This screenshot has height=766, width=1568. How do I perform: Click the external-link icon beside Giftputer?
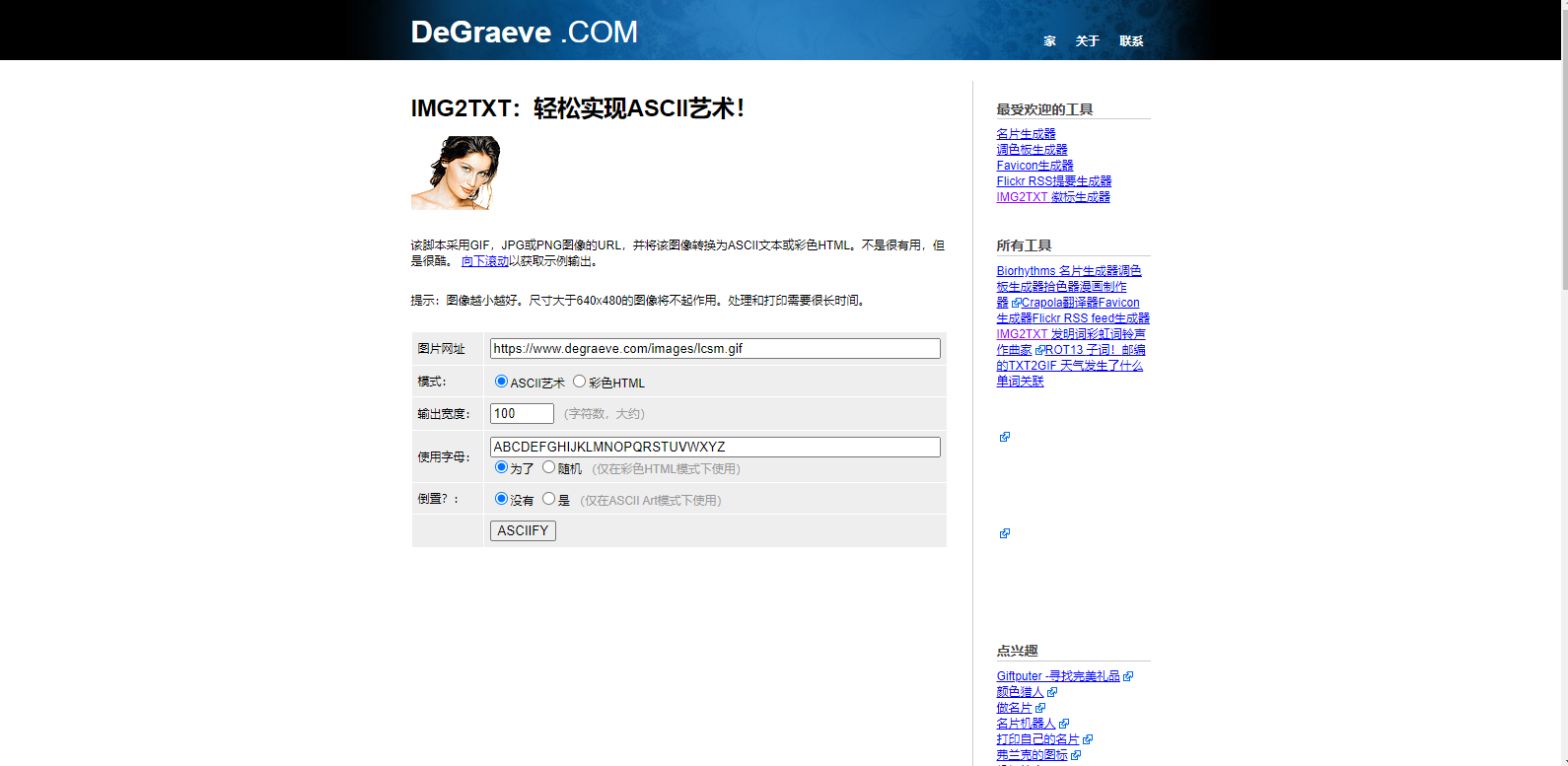pos(1128,676)
